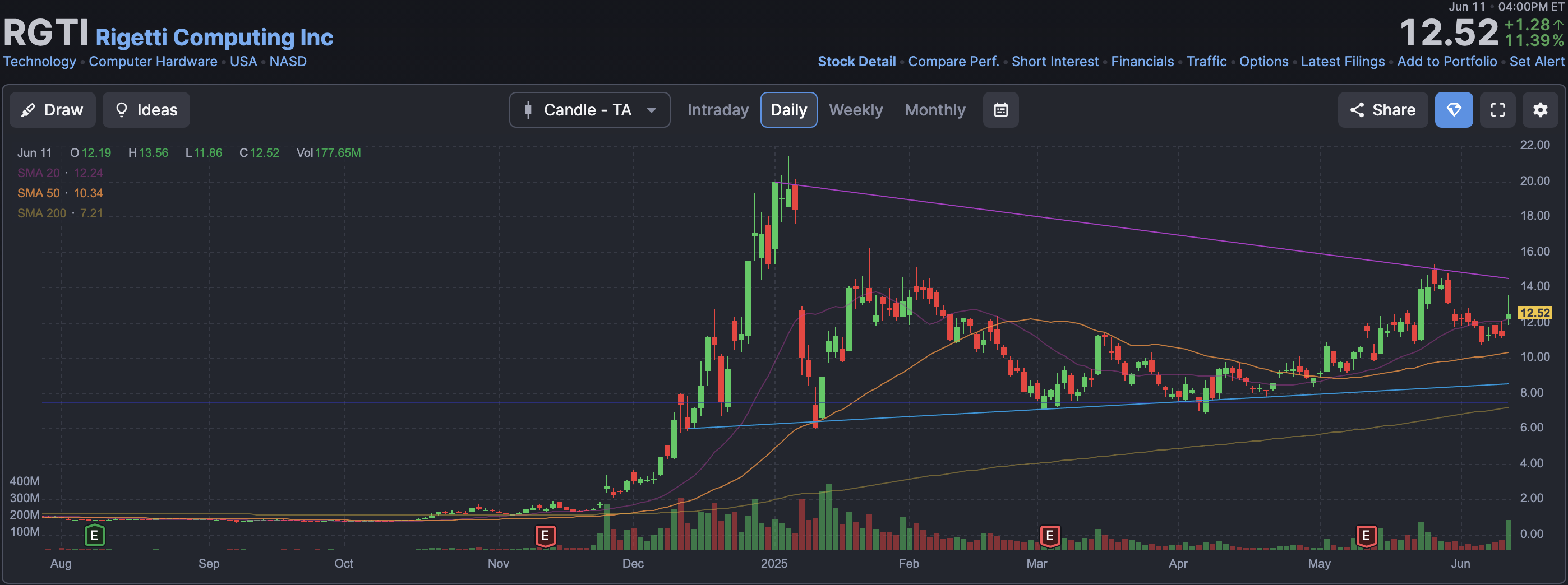Click the May red earnings E marker
Screen dimensions: 1568x585
pyautogui.click(x=1366, y=536)
